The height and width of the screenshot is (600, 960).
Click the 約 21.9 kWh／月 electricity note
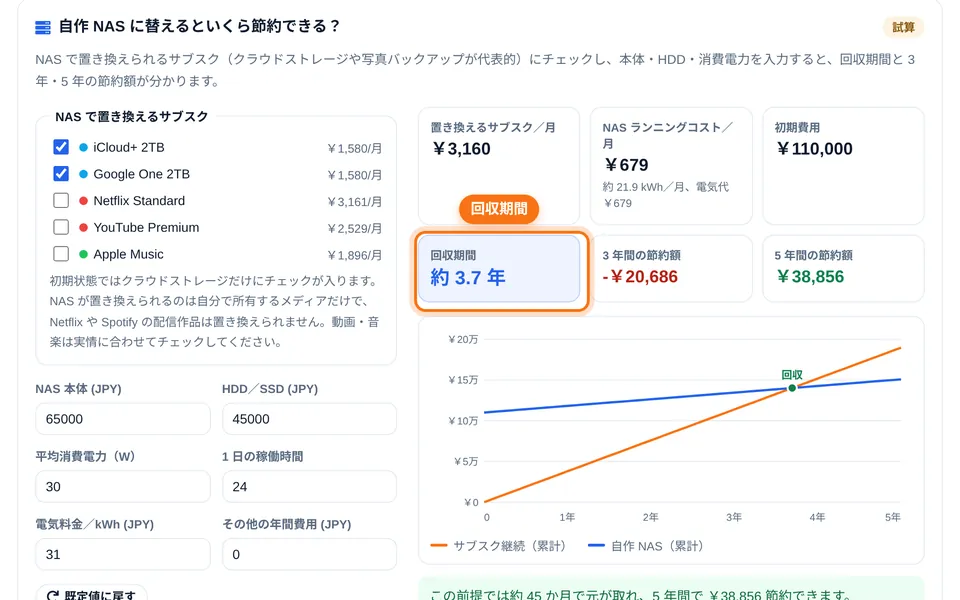666,195
